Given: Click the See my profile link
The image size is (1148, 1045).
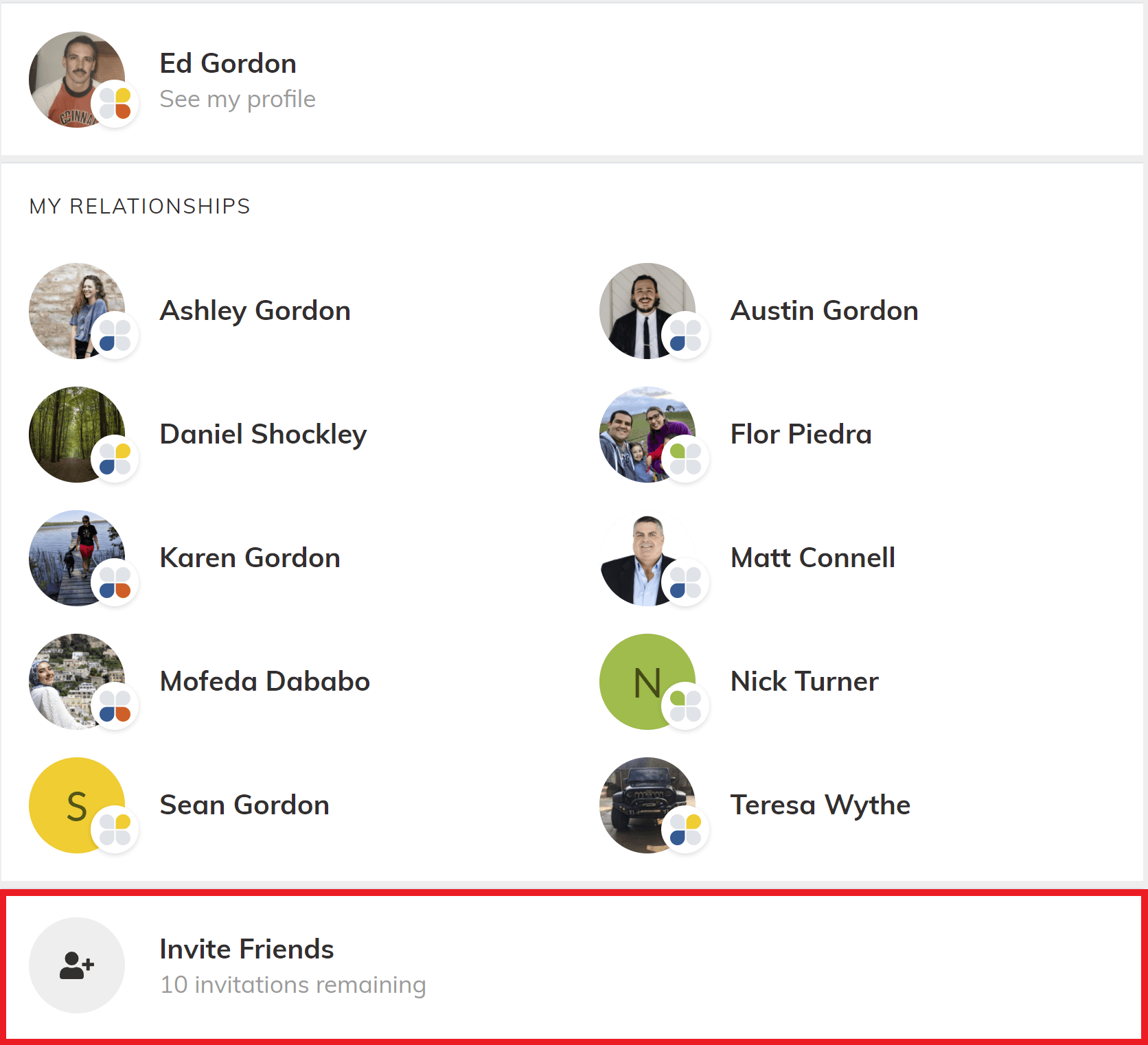Looking at the screenshot, I should point(238,100).
